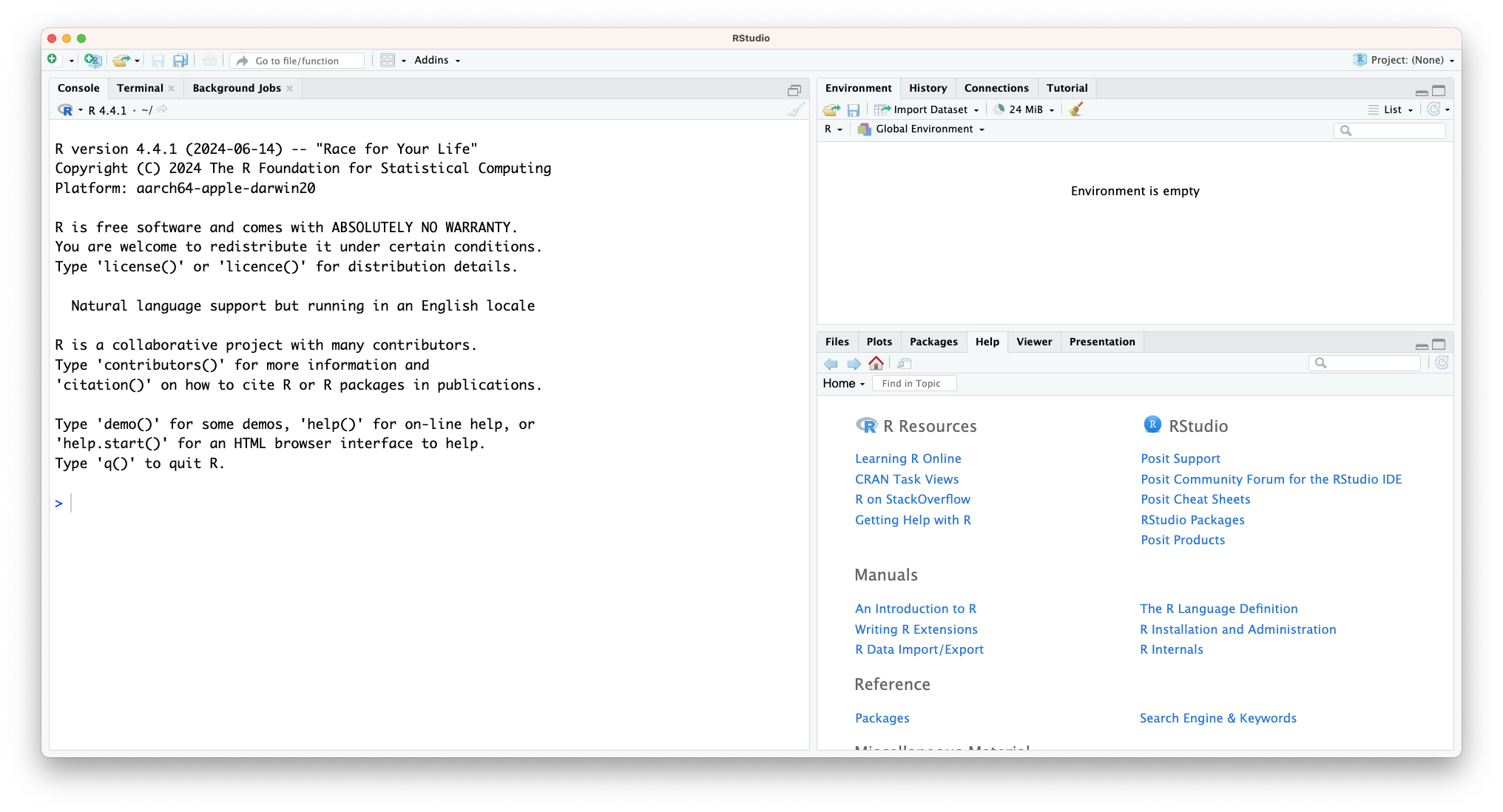Screen dimensions: 1503x812
Task: Click the Open File folder icon
Action: click(121, 61)
